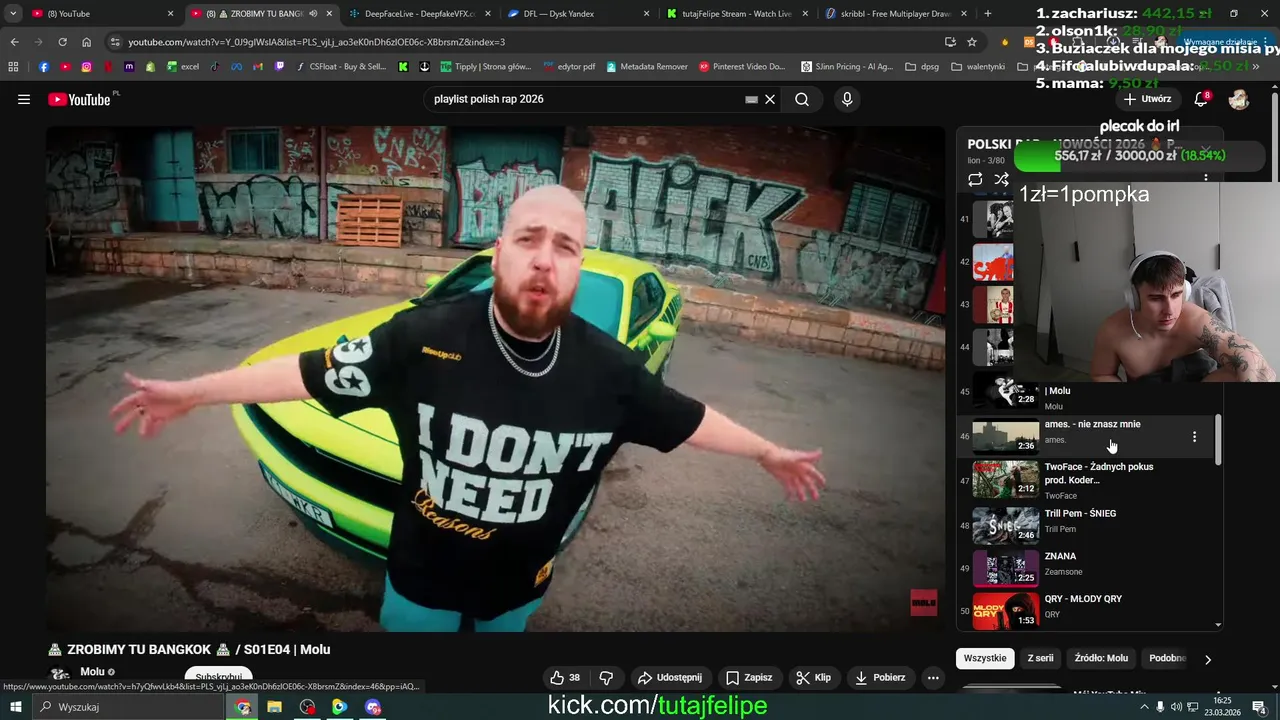Reload the current page
The height and width of the screenshot is (720, 1280).
pos(62,42)
